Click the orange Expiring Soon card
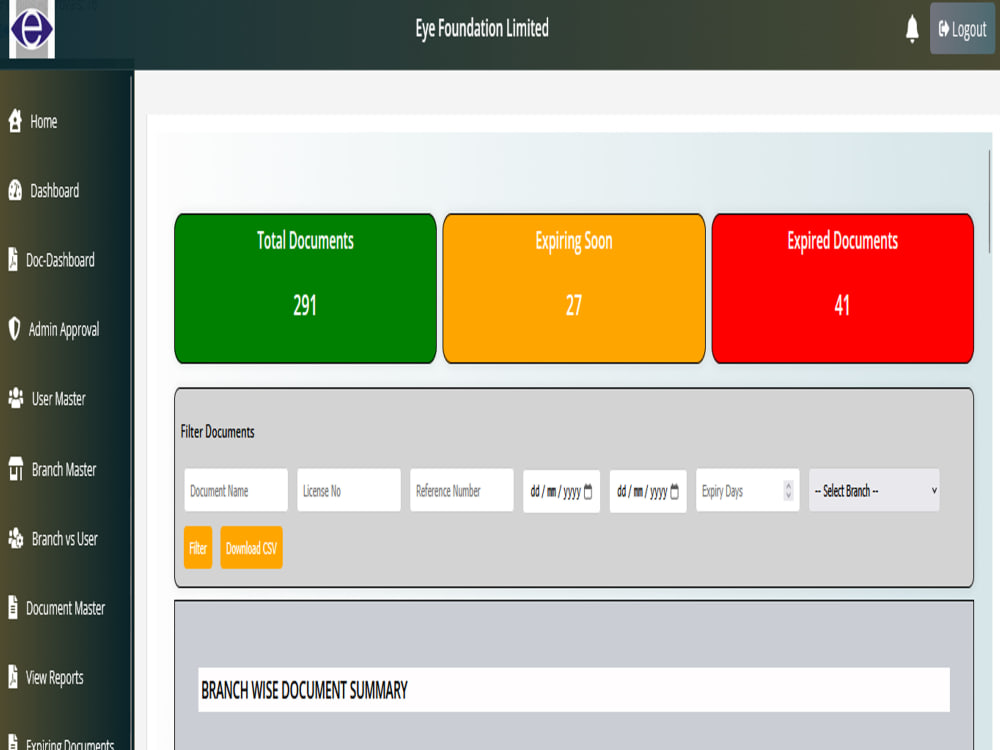The height and width of the screenshot is (750, 1000). 574,288
